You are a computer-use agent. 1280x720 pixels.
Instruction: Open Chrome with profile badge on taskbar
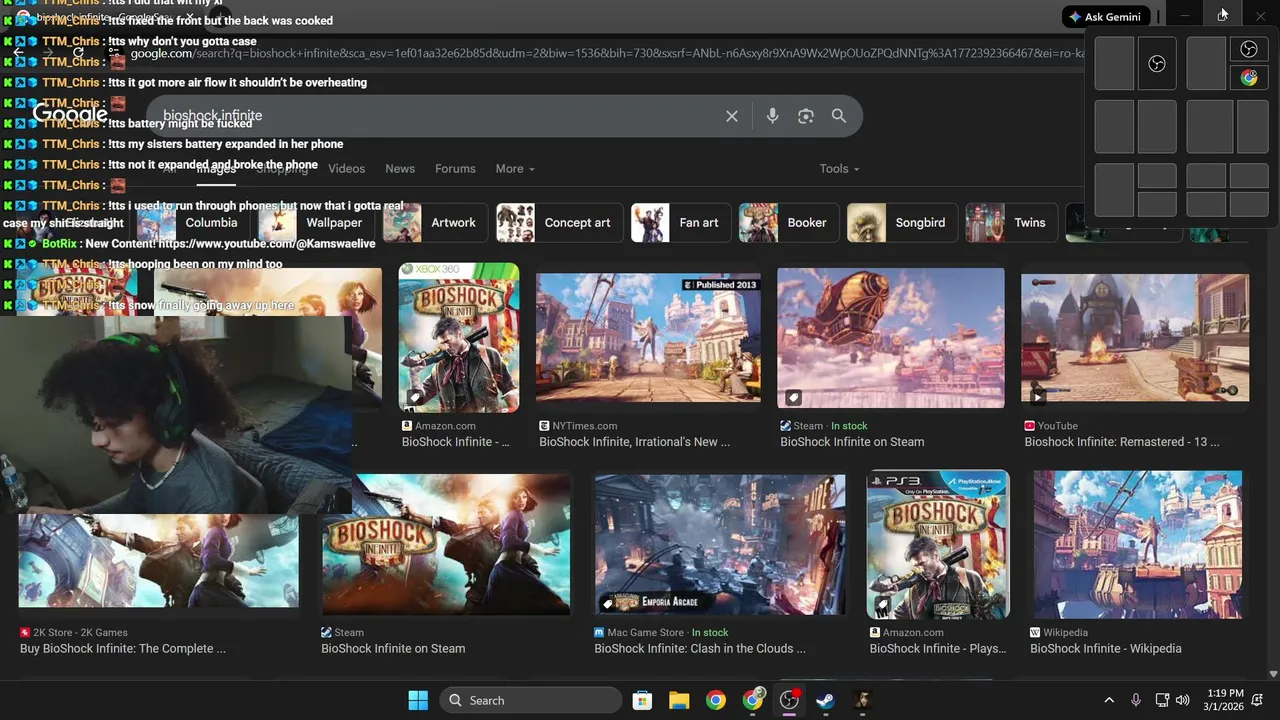(753, 699)
